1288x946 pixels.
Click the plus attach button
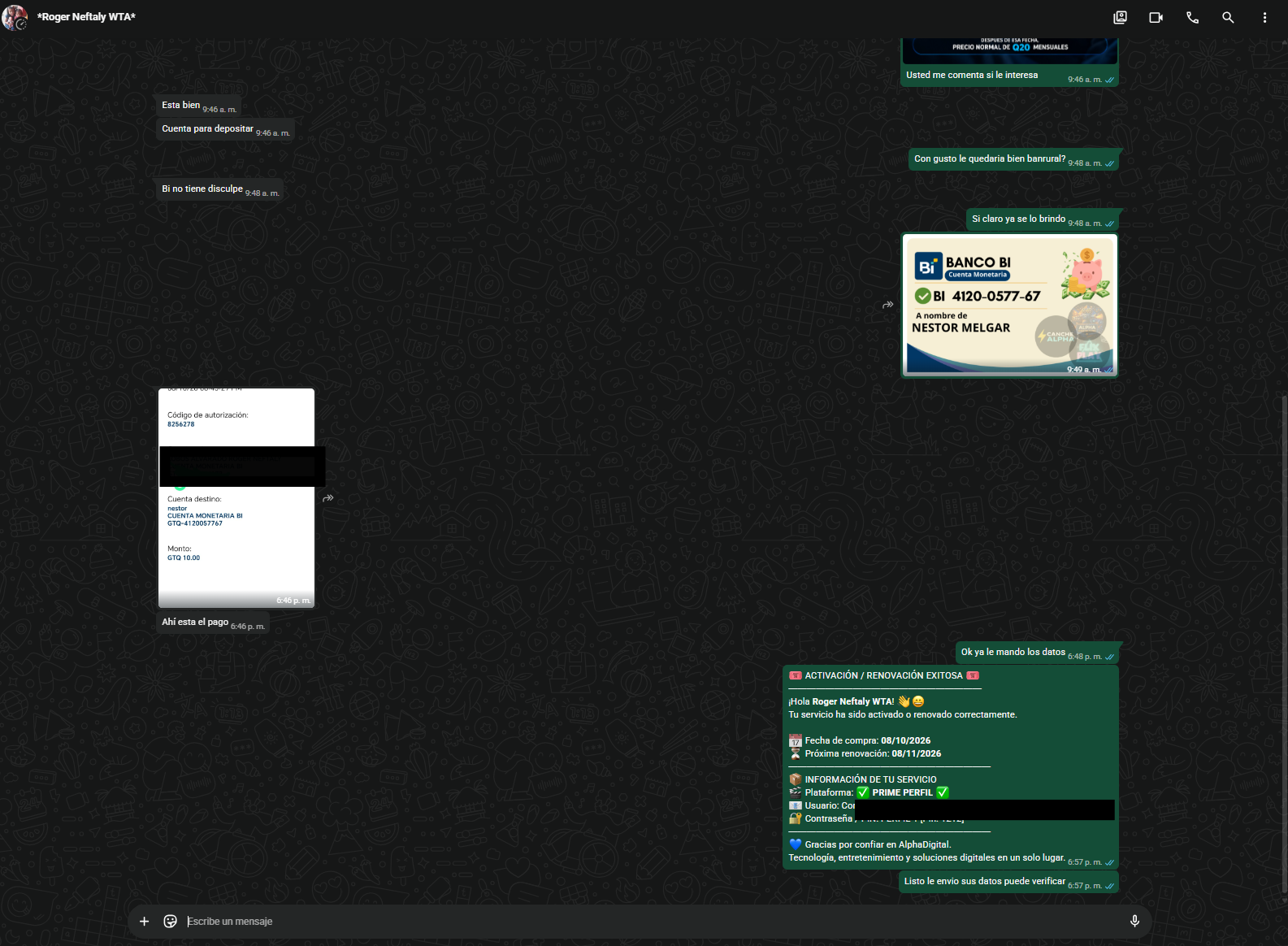[x=145, y=921]
